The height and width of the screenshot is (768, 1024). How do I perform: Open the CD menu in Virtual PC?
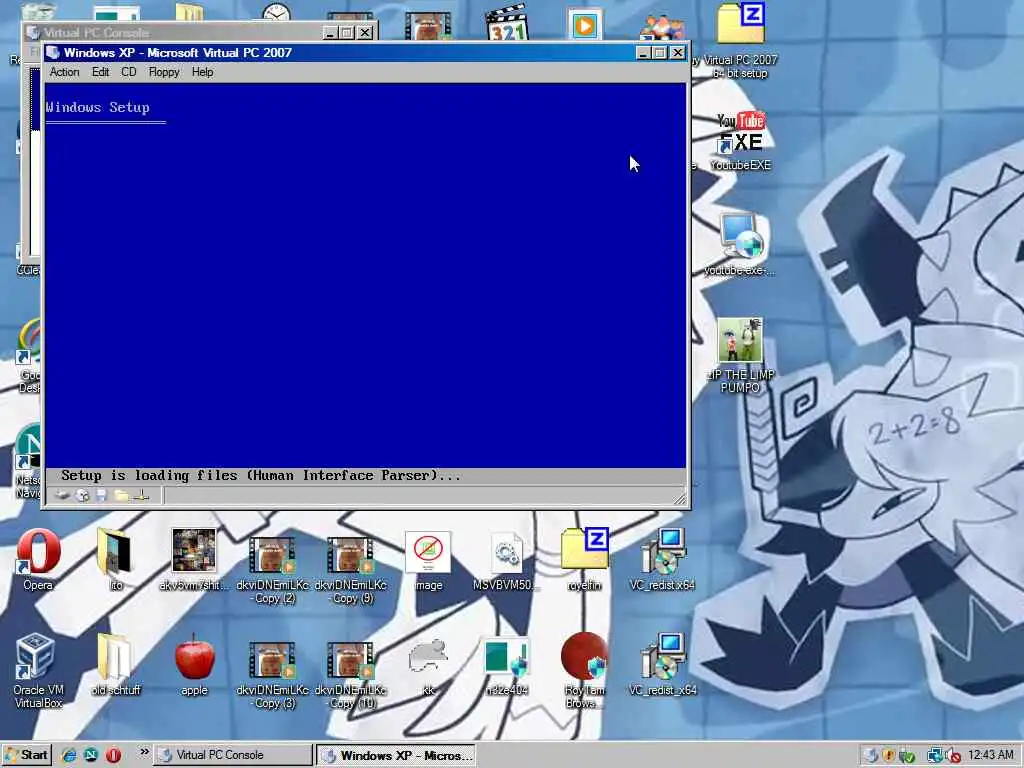pos(129,72)
